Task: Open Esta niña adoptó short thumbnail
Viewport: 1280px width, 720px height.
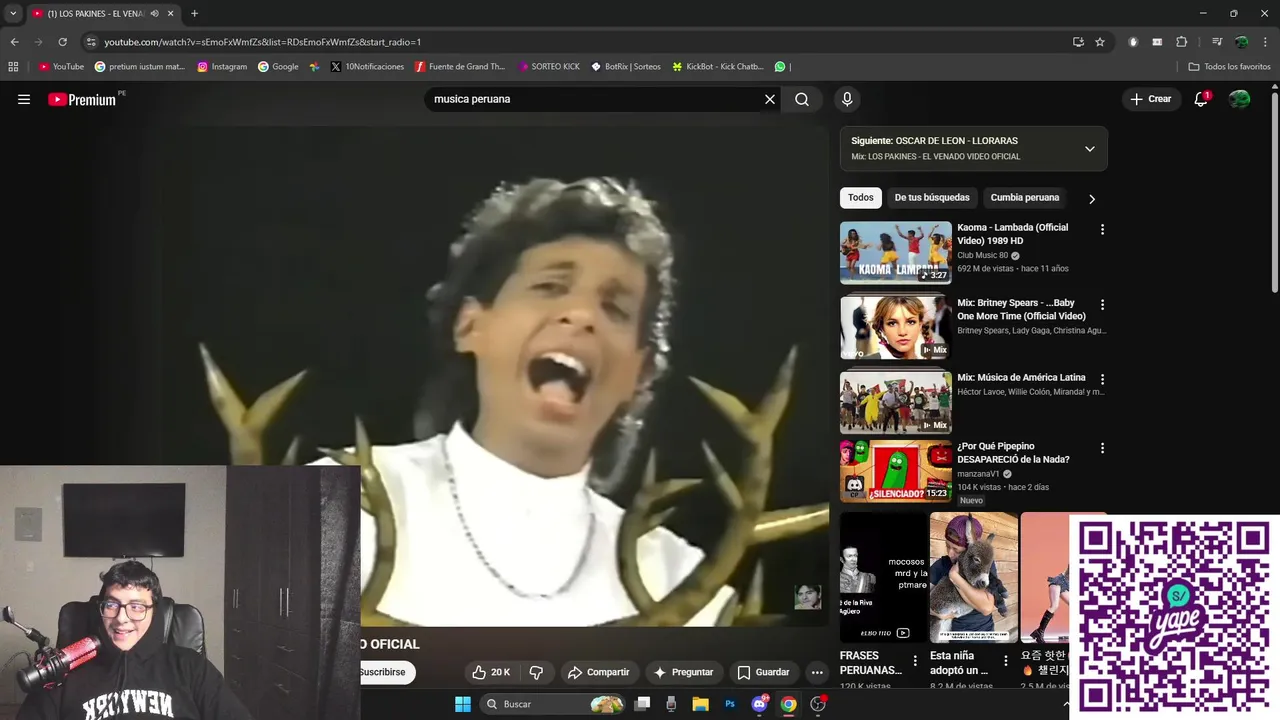Action: tap(973, 577)
